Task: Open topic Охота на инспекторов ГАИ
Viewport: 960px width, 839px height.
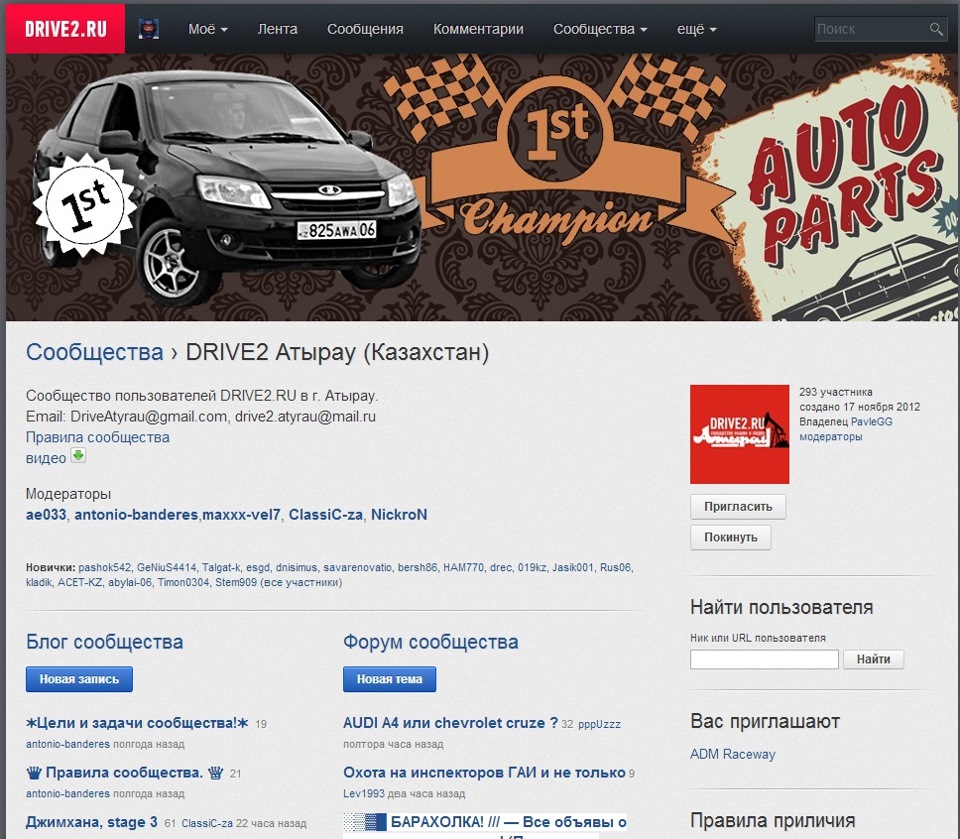Action: click(x=484, y=772)
